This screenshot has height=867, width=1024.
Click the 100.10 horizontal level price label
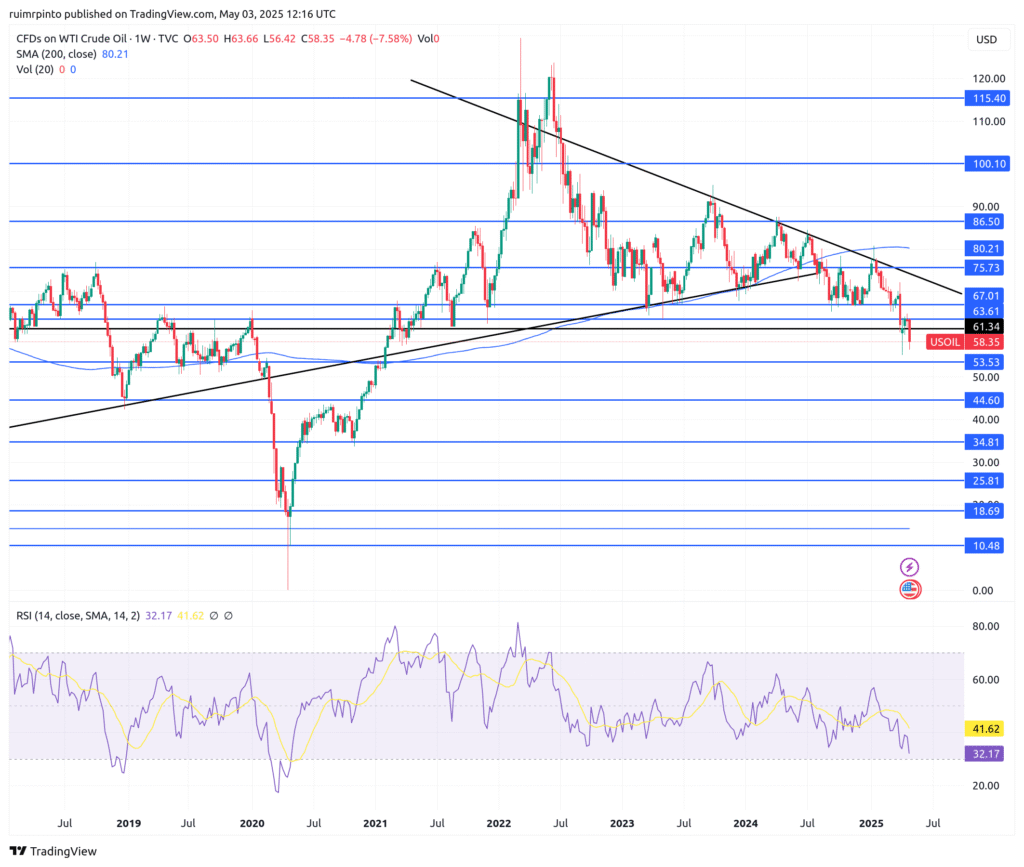(986, 163)
